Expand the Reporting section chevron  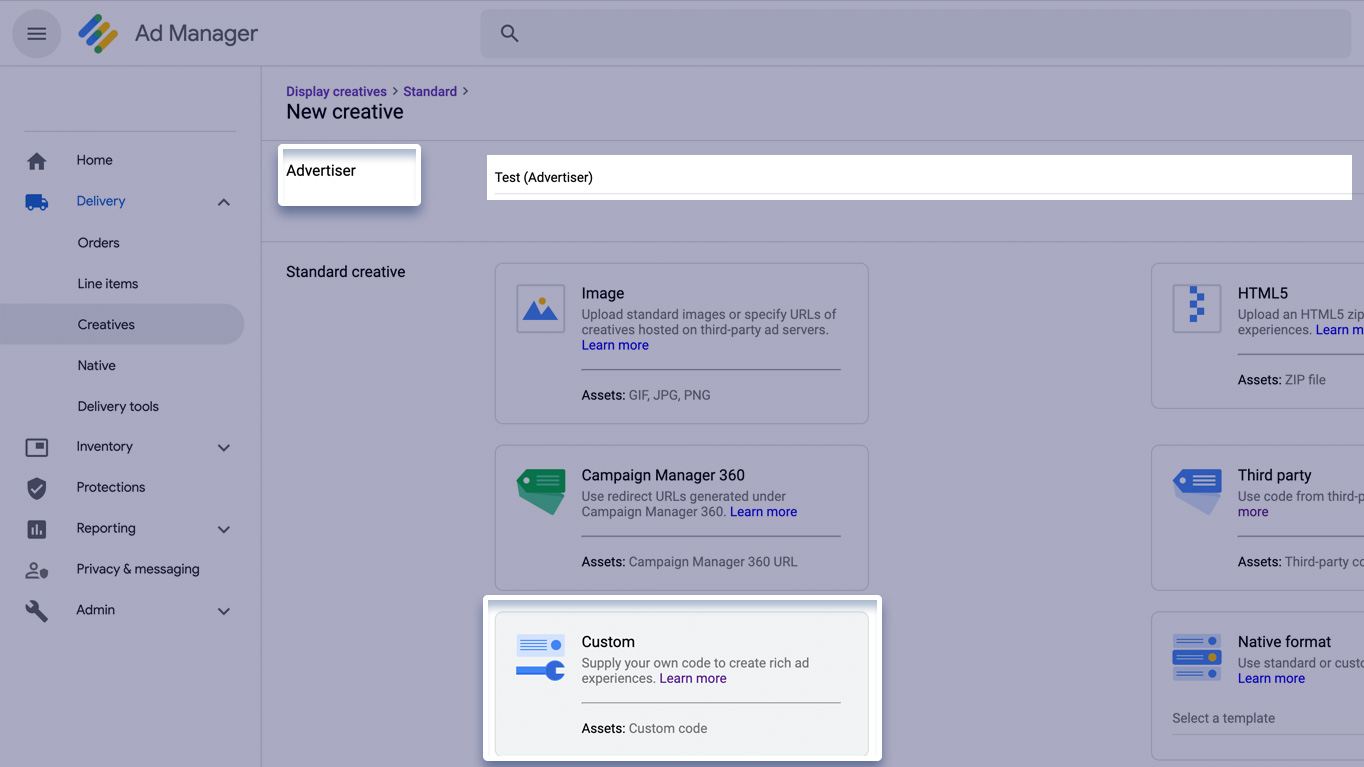224,530
